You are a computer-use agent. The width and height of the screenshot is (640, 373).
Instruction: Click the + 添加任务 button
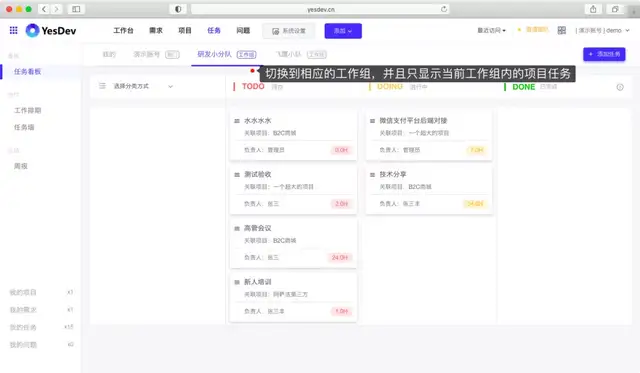click(x=604, y=54)
